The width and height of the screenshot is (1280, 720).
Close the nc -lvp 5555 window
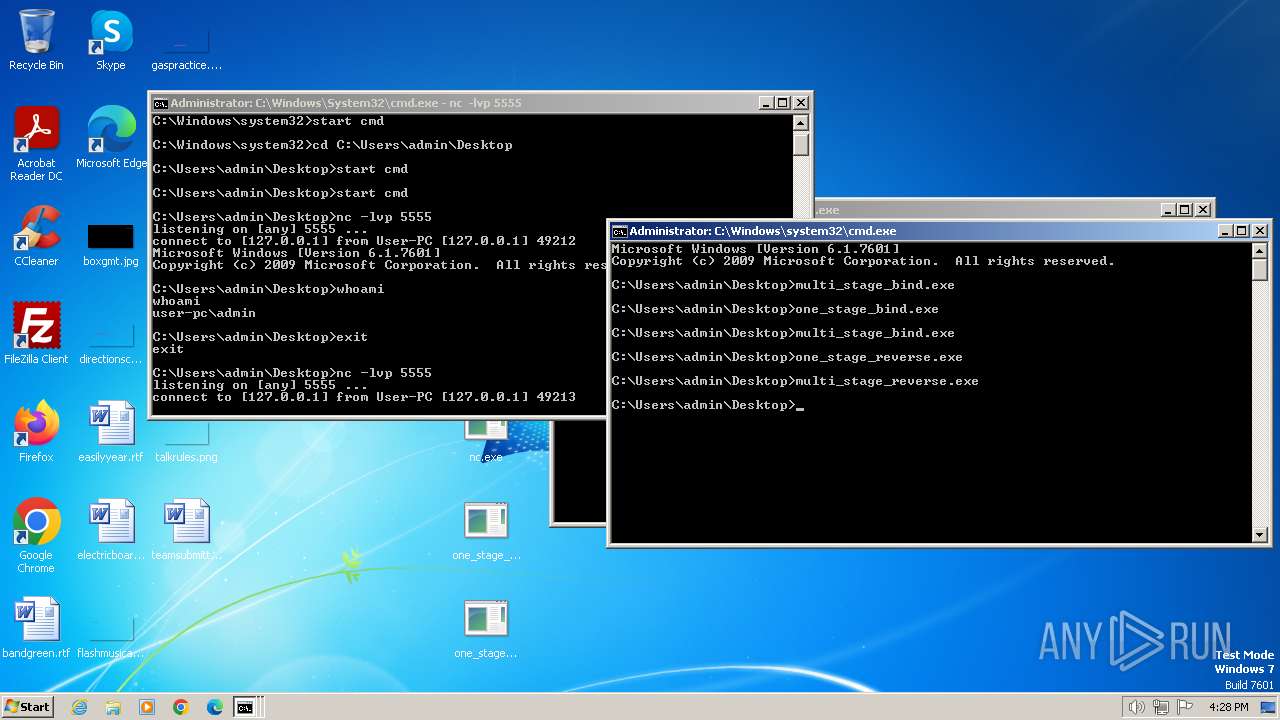click(800, 103)
